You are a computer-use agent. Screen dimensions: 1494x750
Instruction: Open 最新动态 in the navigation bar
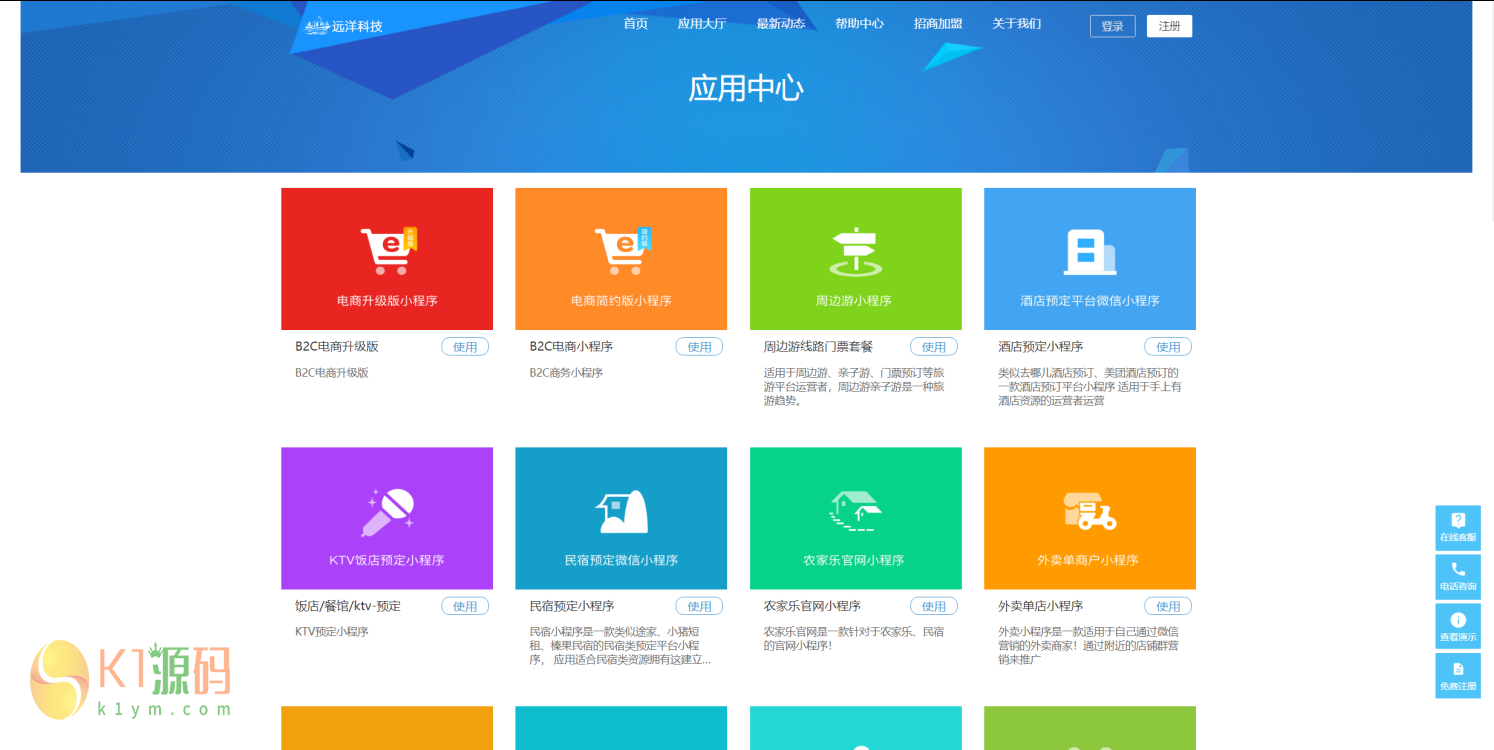(x=781, y=24)
